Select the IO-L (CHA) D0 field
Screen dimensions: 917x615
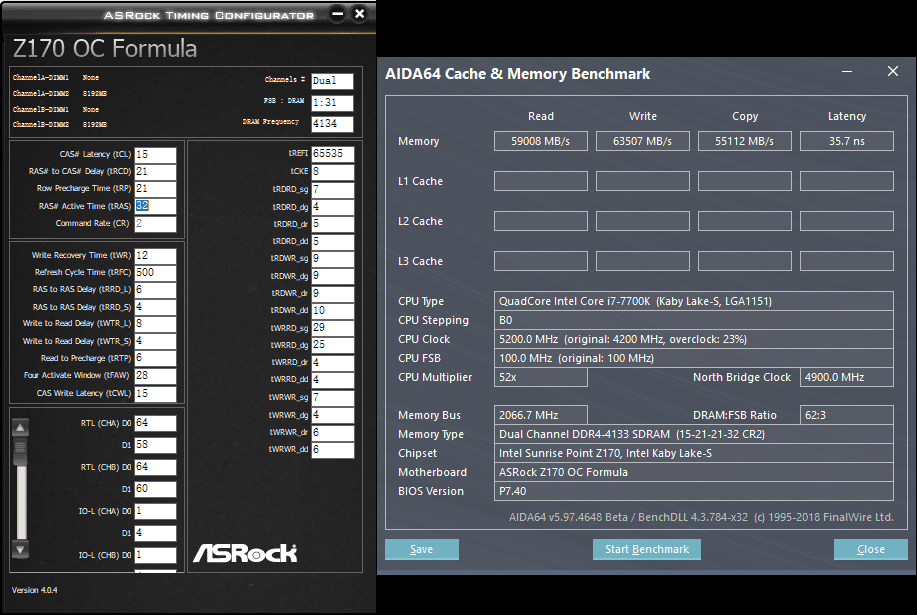pyautogui.click(x=155, y=511)
